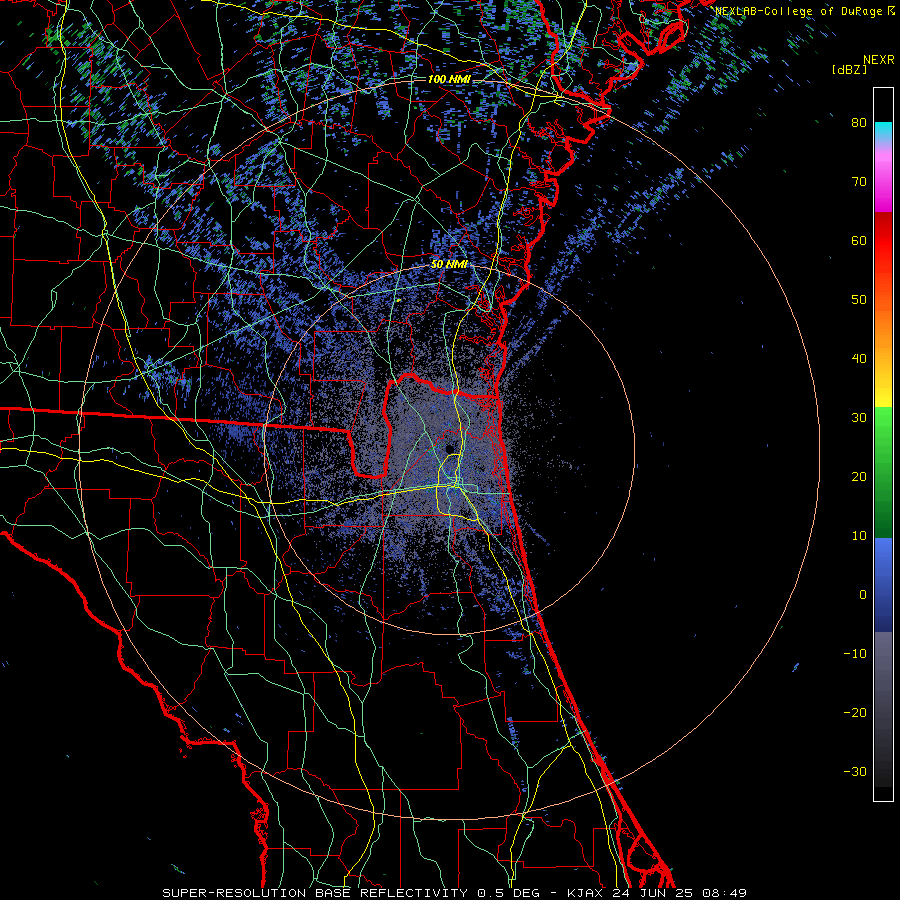The height and width of the screenshot is (900, 900).
Task: Select the 70 value on the dBZ scale
Action: [x=859, y=182]
